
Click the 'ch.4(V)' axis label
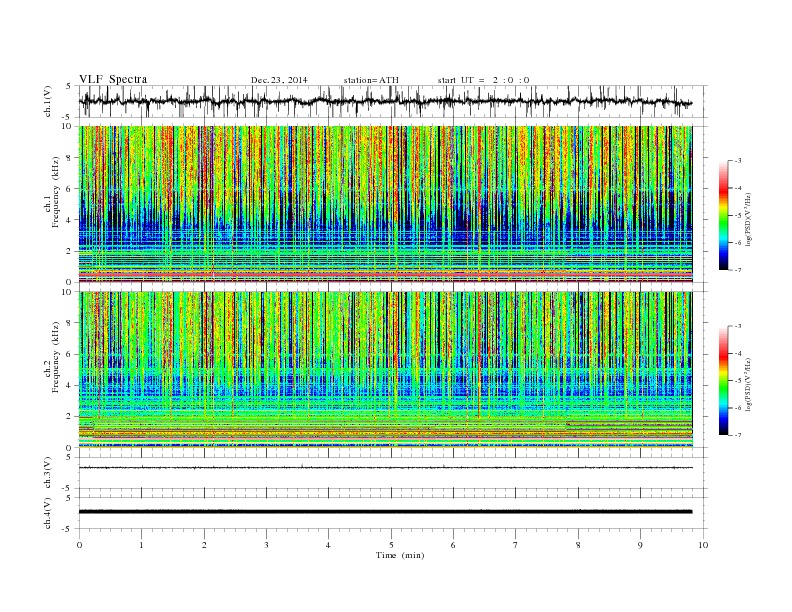(48, 513)
